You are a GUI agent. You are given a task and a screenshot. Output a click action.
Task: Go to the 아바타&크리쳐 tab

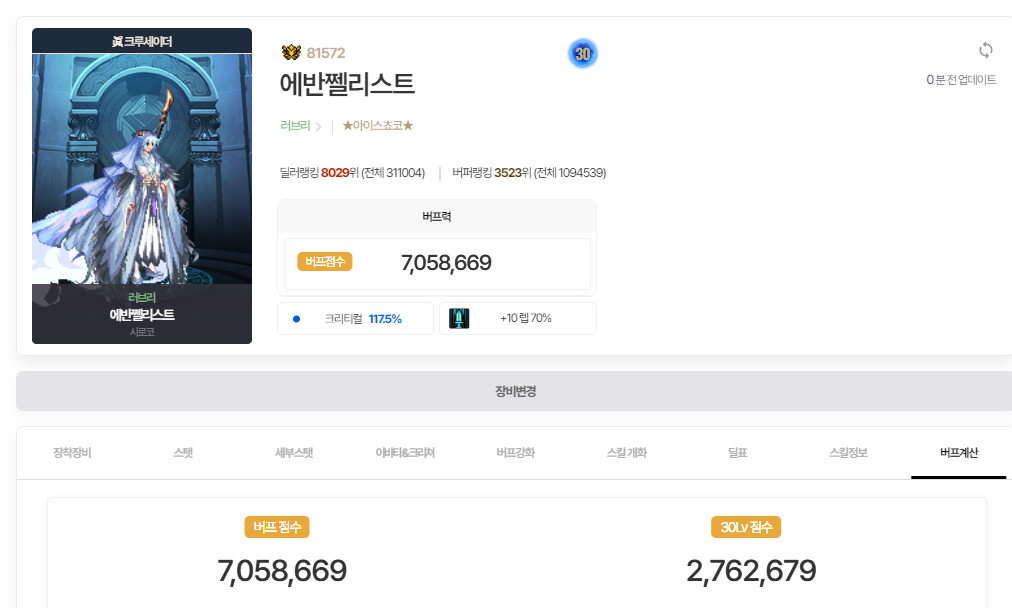(405, 453)
